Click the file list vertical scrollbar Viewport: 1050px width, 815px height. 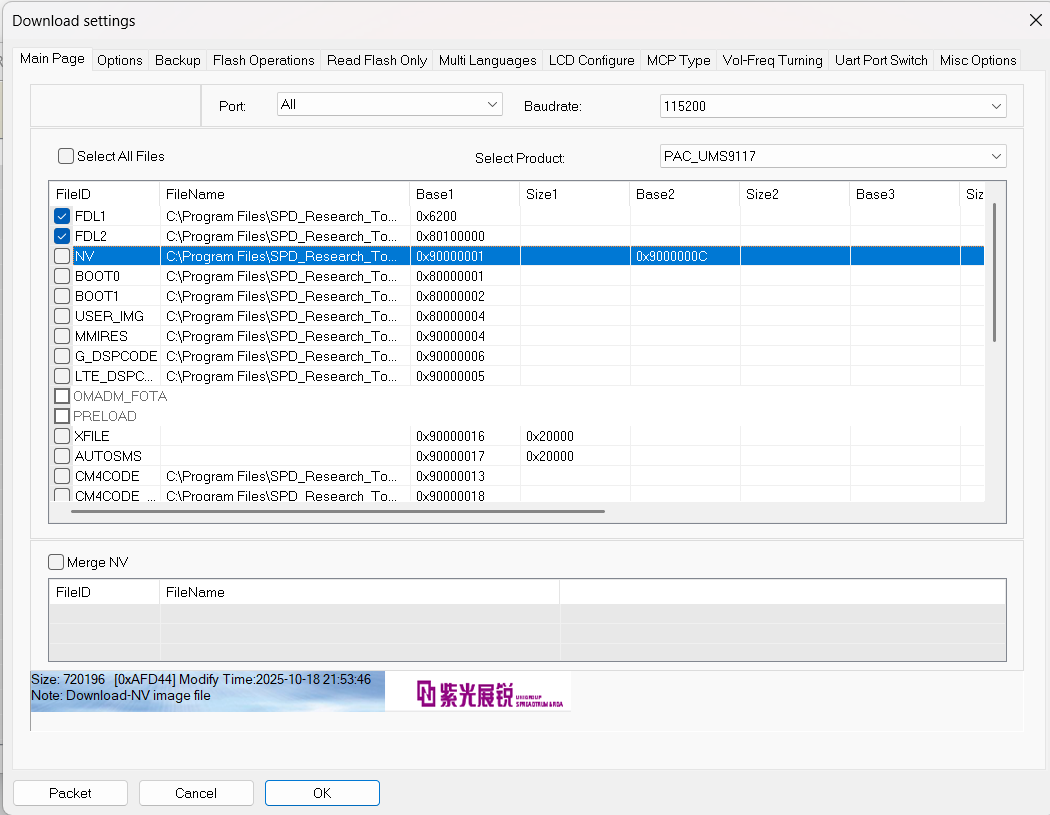point(994,272)
